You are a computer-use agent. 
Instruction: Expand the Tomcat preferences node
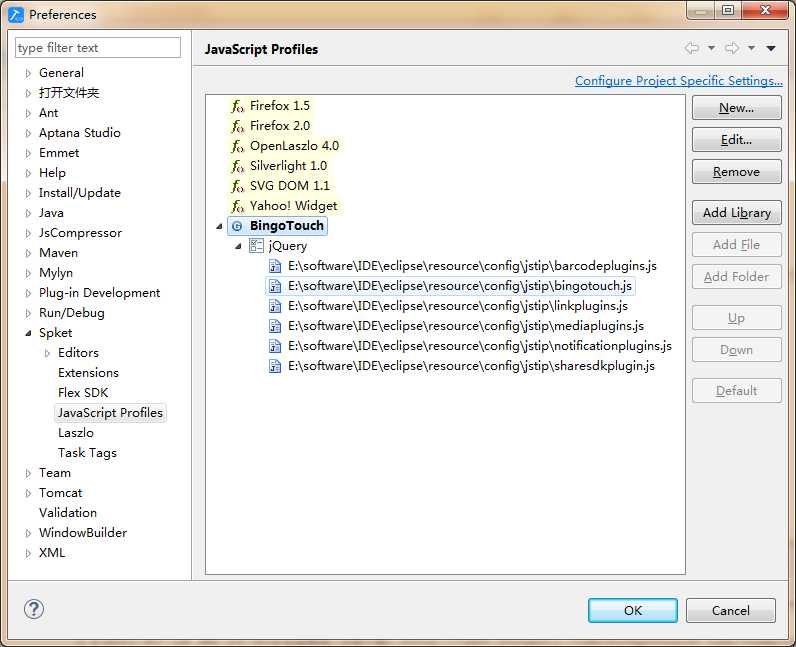pyautogui.click(x=28, y=493)
